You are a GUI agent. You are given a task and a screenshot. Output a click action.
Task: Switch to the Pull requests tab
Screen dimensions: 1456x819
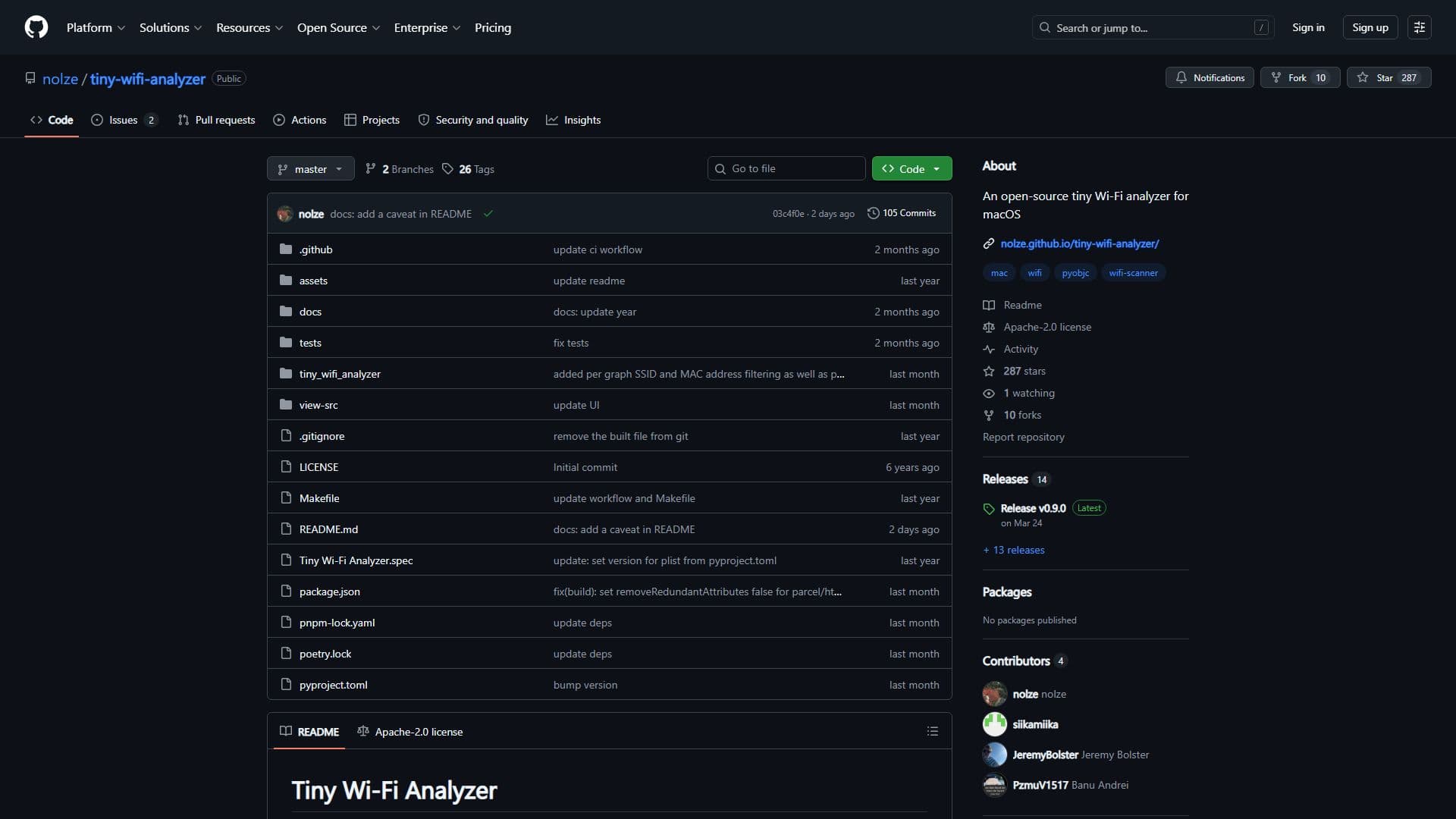click(216, 120)
